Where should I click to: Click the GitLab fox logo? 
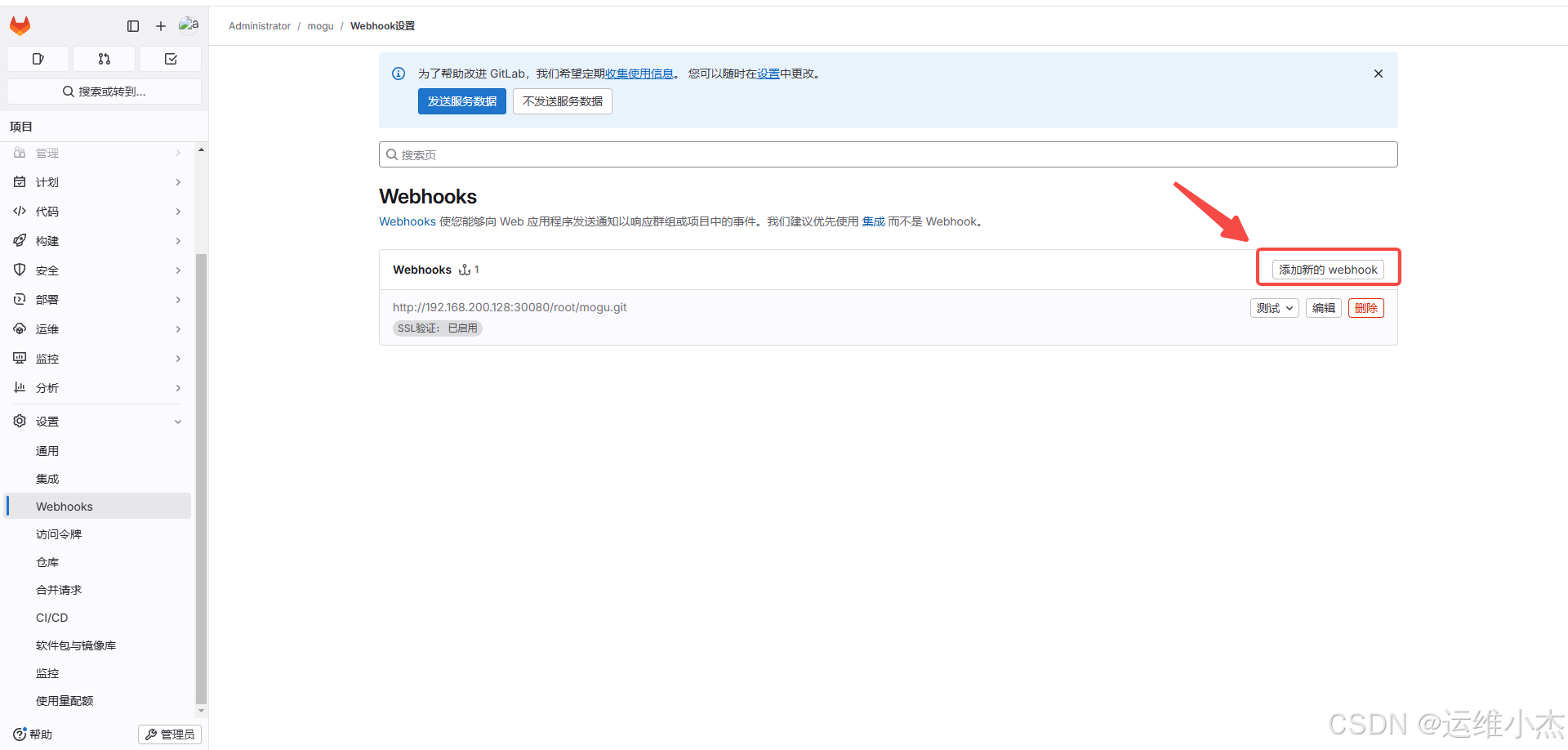pyautogui.click(x=20, y=26)
